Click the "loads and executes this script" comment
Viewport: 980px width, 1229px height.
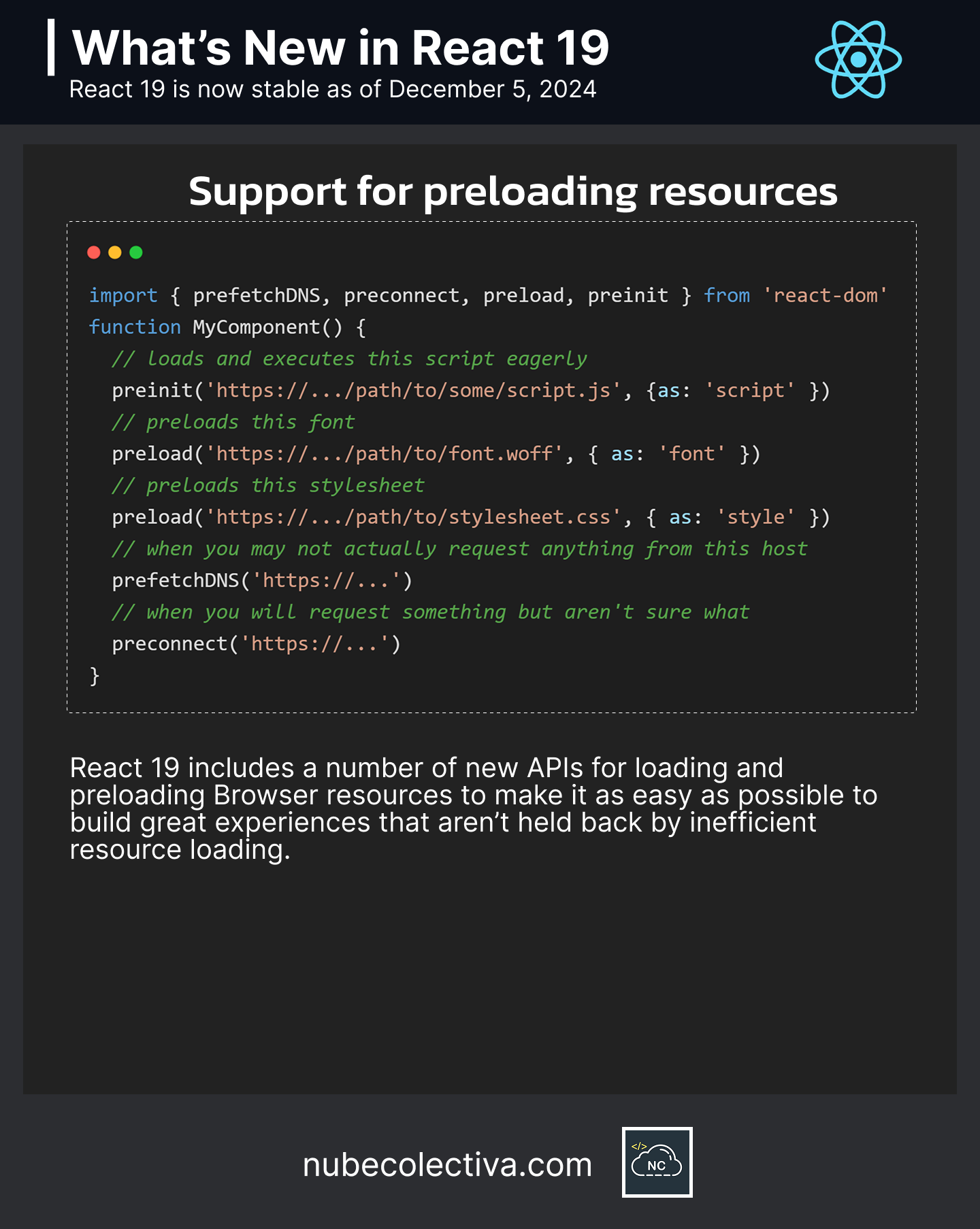tap(349, 359)
